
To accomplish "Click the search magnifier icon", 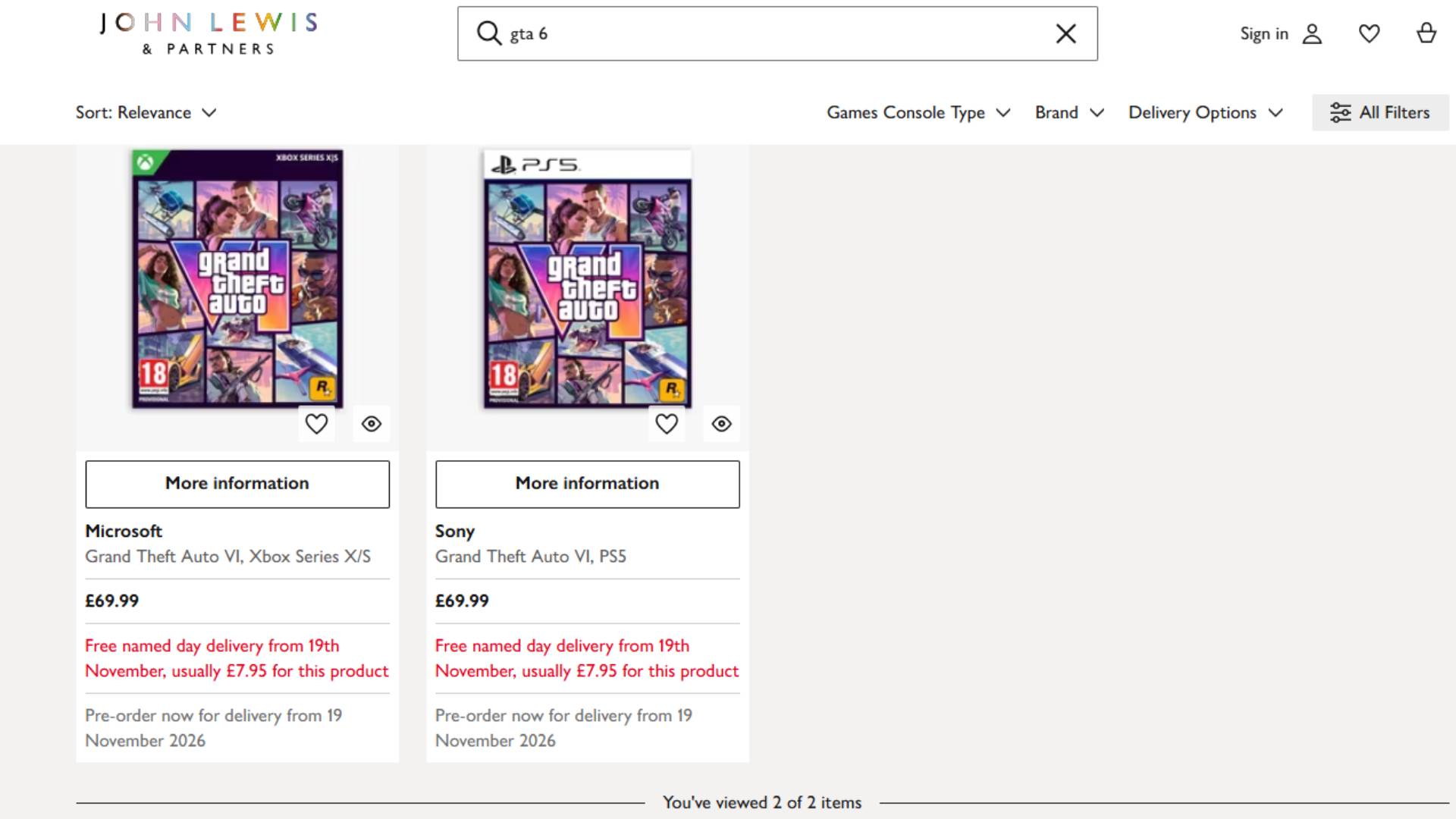I will tap(489, 33).
